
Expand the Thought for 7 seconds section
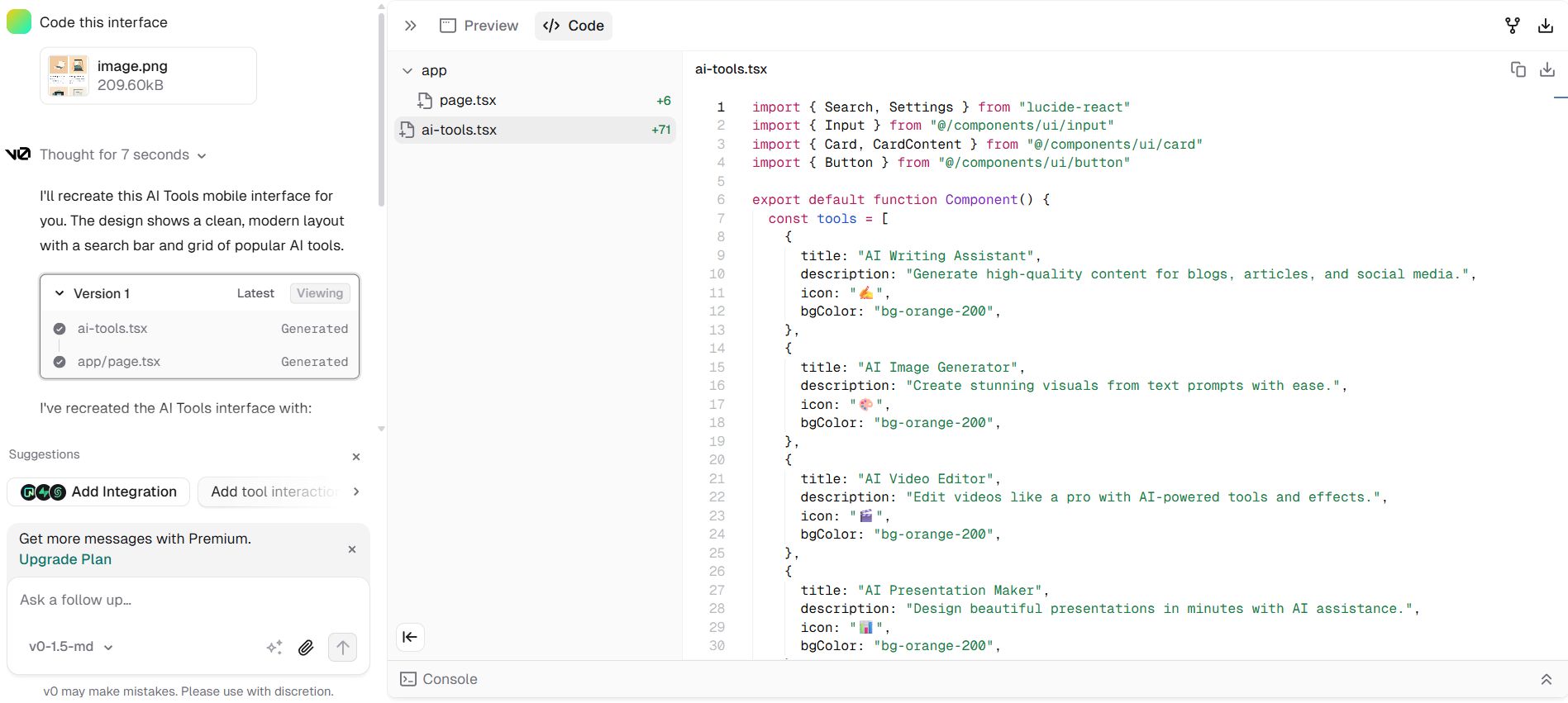click(x=122, y=154)
